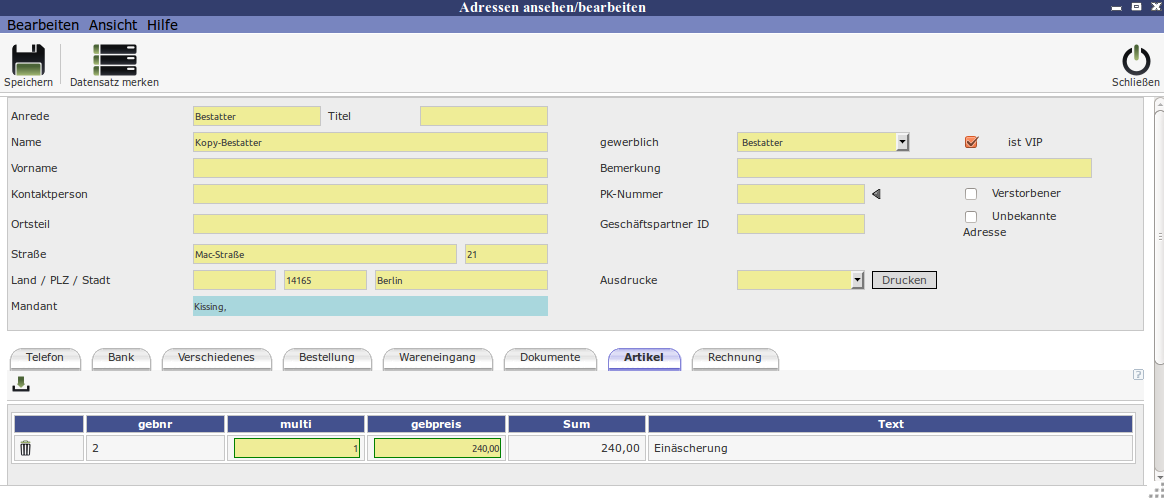Click the Datensatz merken icon

[x=114, y=61]
